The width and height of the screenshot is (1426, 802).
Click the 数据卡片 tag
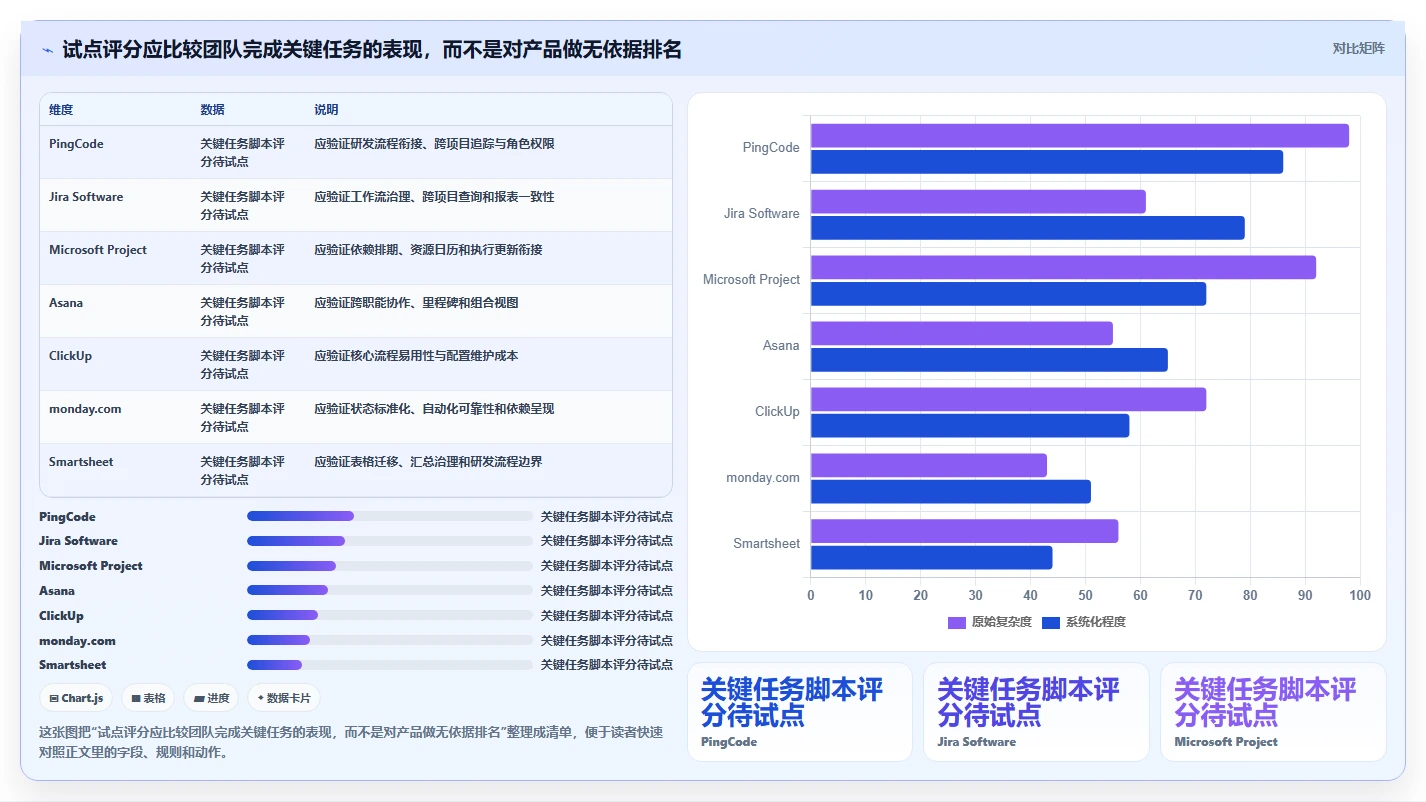[284, 698]
